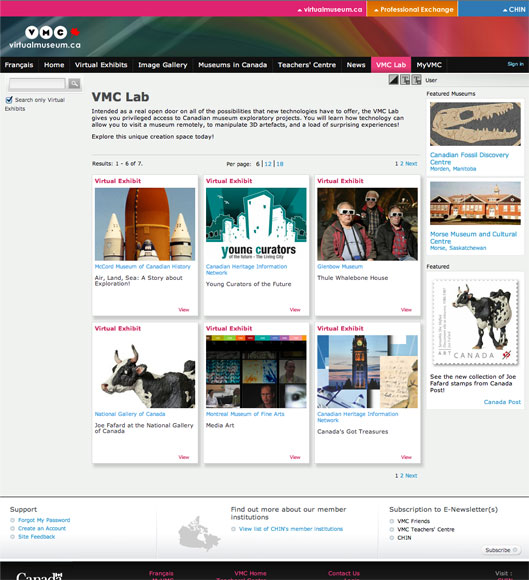Select the CHIN newsletter option
529x580 pixels.
(x=391, y=538)
